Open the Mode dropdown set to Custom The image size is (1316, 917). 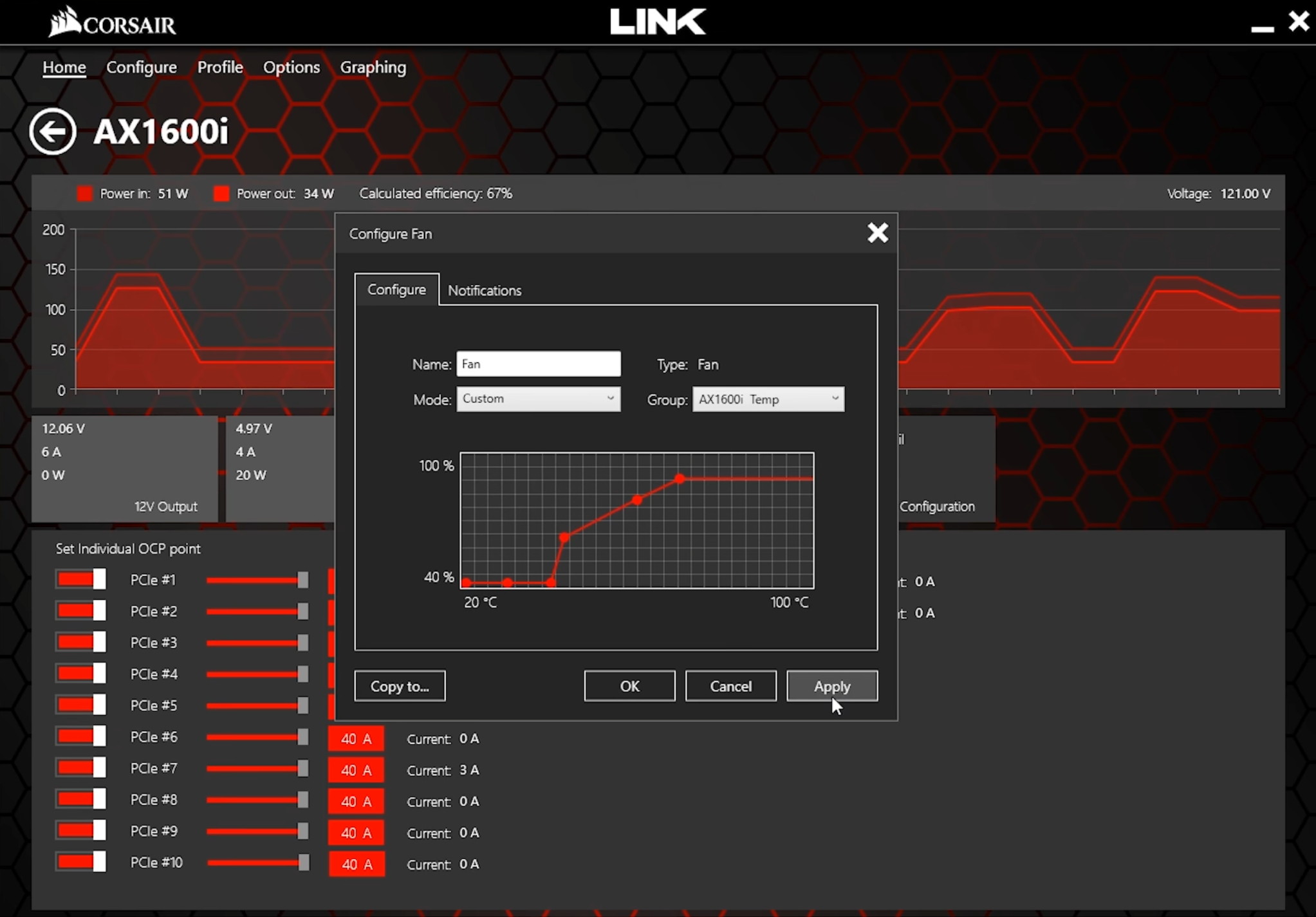coord(539,399)
